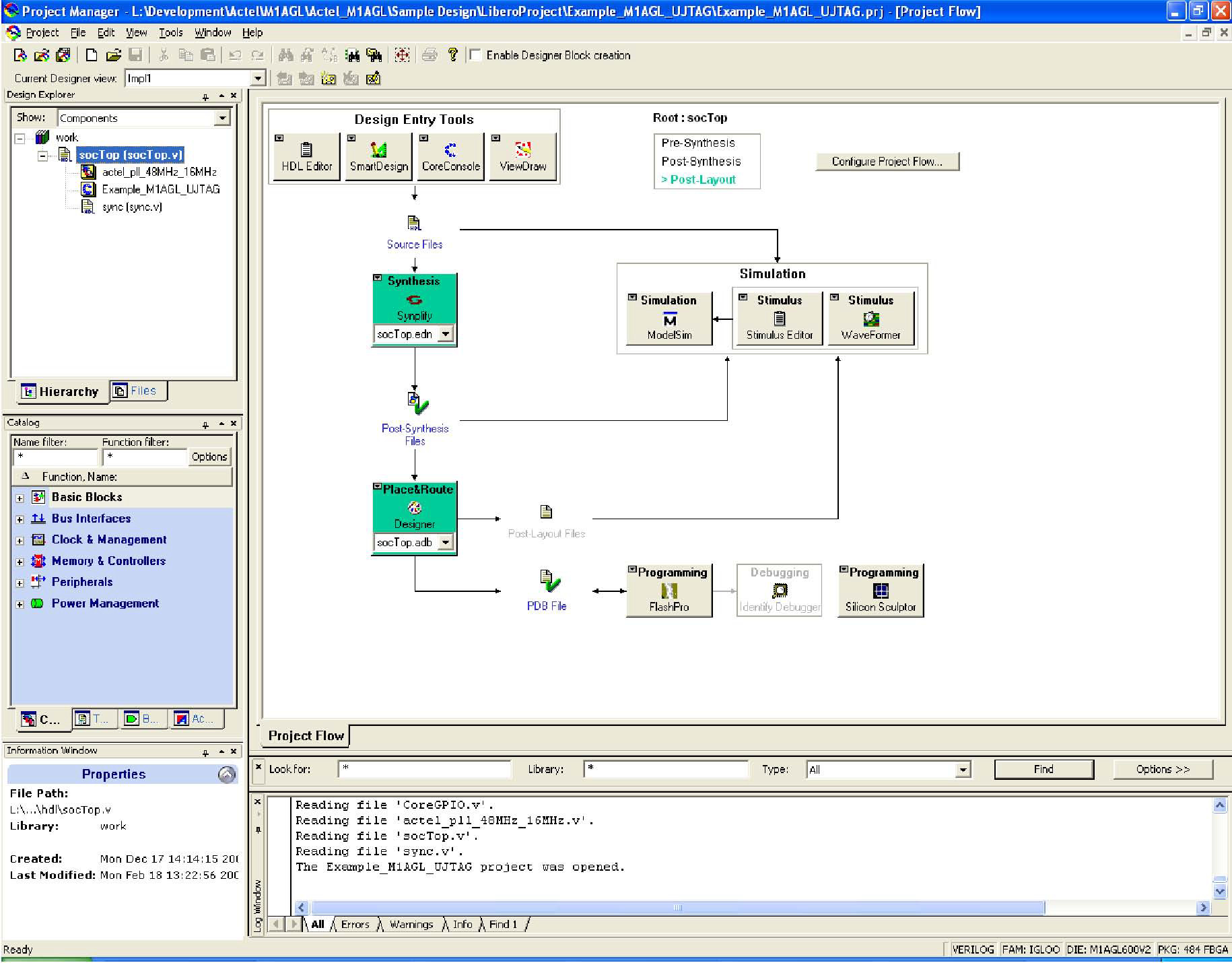Open the Current Designer view dropdown

[258, 79]
